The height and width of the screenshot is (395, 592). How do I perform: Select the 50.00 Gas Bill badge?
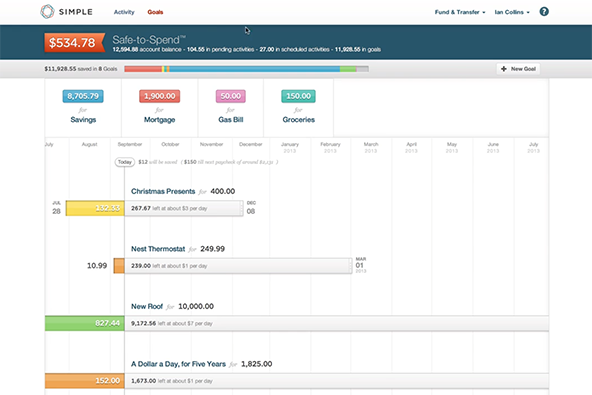[x=231, y=96]
